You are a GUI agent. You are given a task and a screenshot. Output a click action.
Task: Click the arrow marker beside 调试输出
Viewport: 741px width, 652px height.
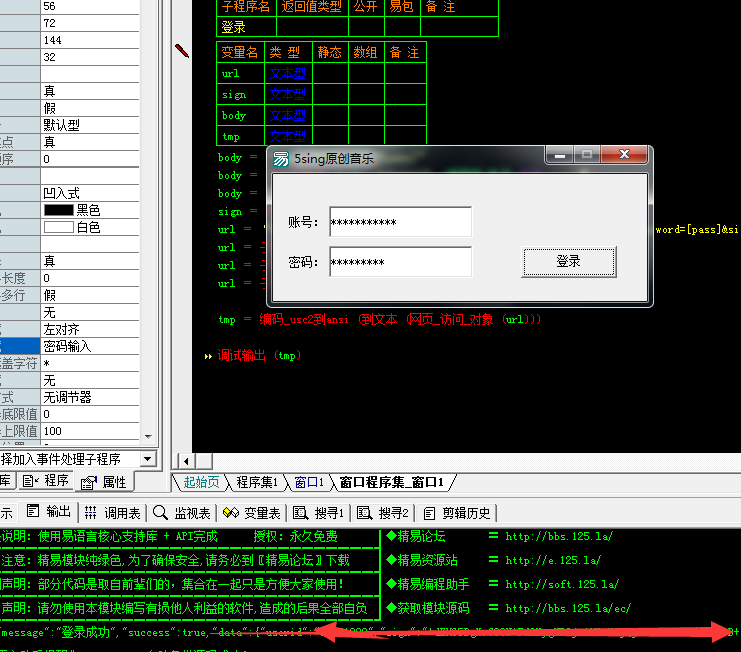point(208,356)
